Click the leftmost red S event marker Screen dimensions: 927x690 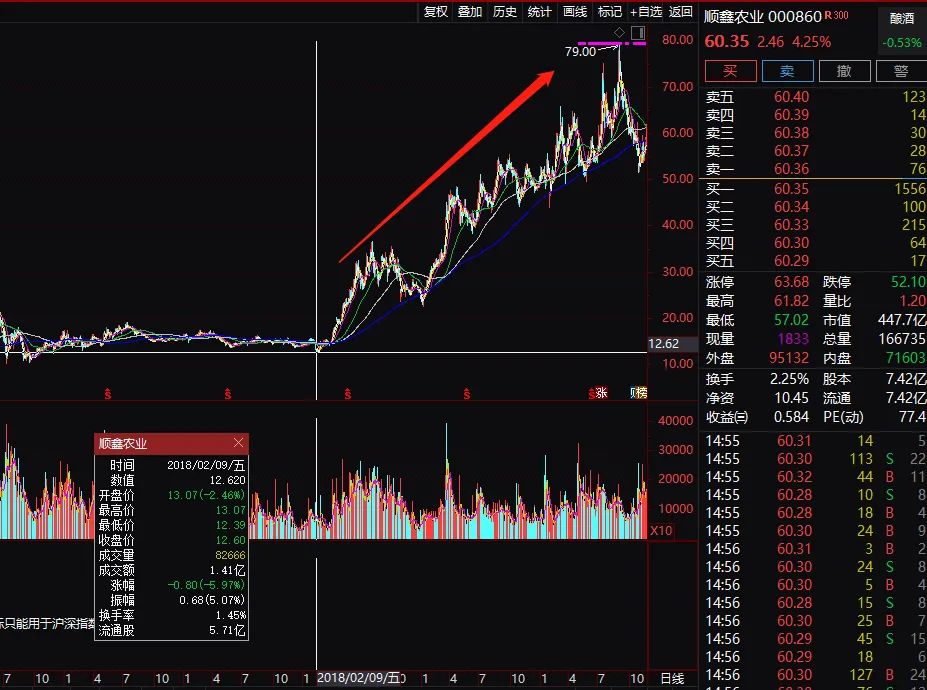coord(107,394)
